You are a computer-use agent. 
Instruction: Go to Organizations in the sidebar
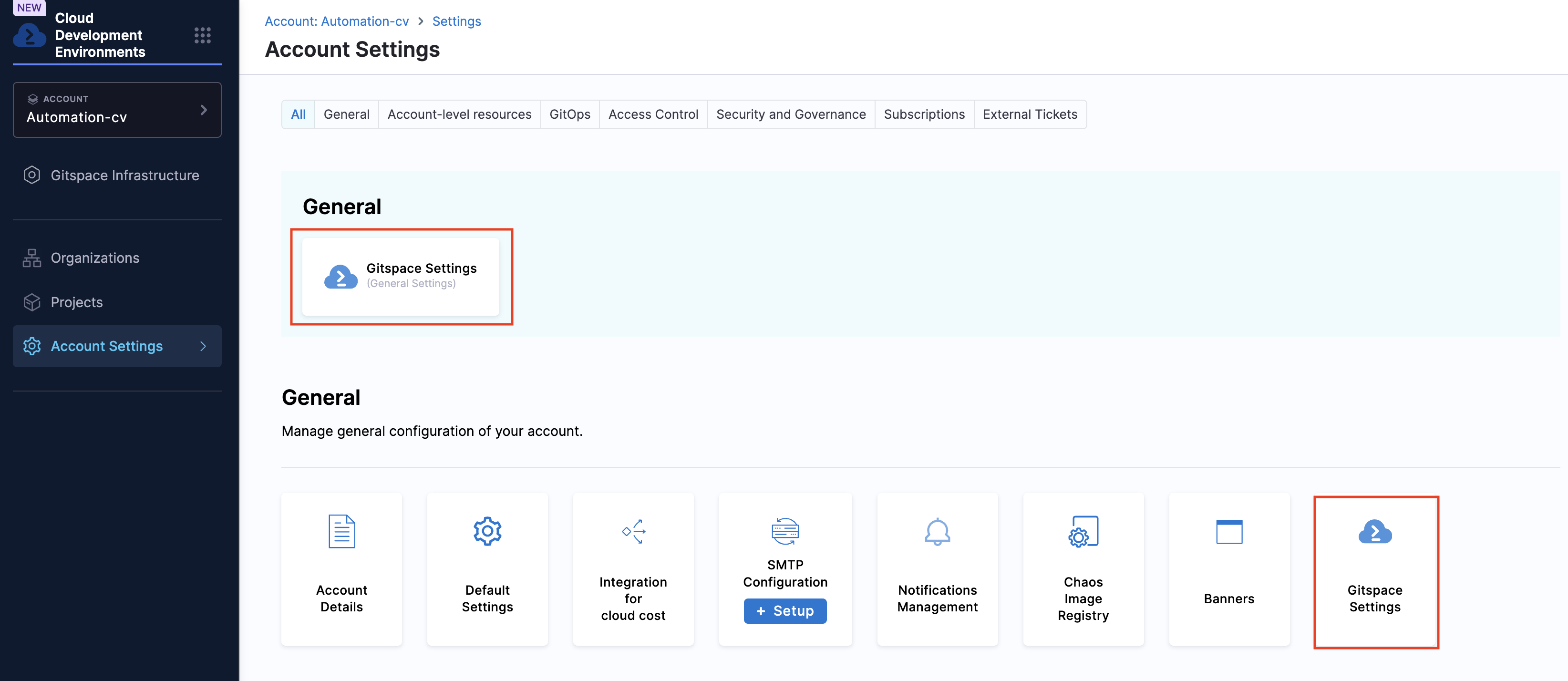tap(94, 258)
